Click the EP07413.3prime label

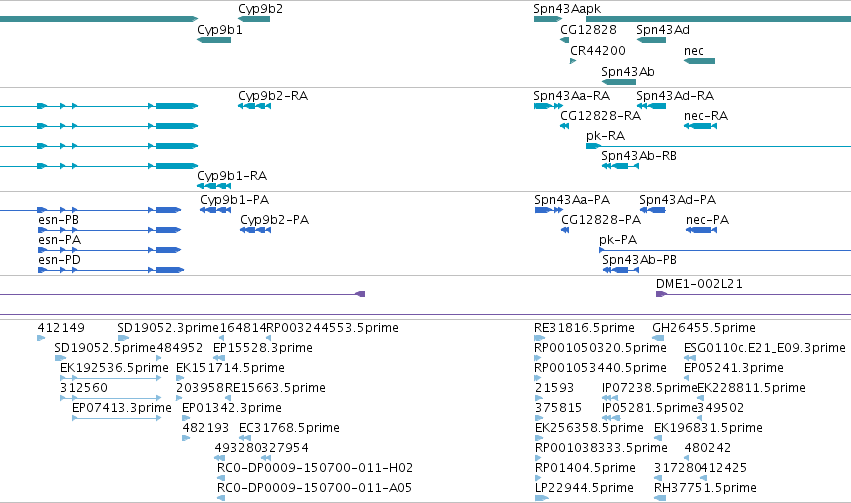tap(122, 408)
